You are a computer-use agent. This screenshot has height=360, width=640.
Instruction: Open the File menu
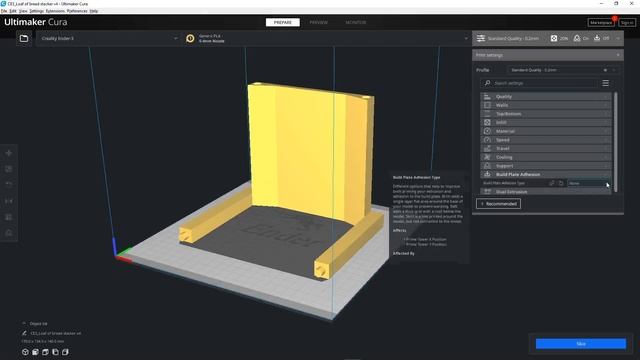4,11
